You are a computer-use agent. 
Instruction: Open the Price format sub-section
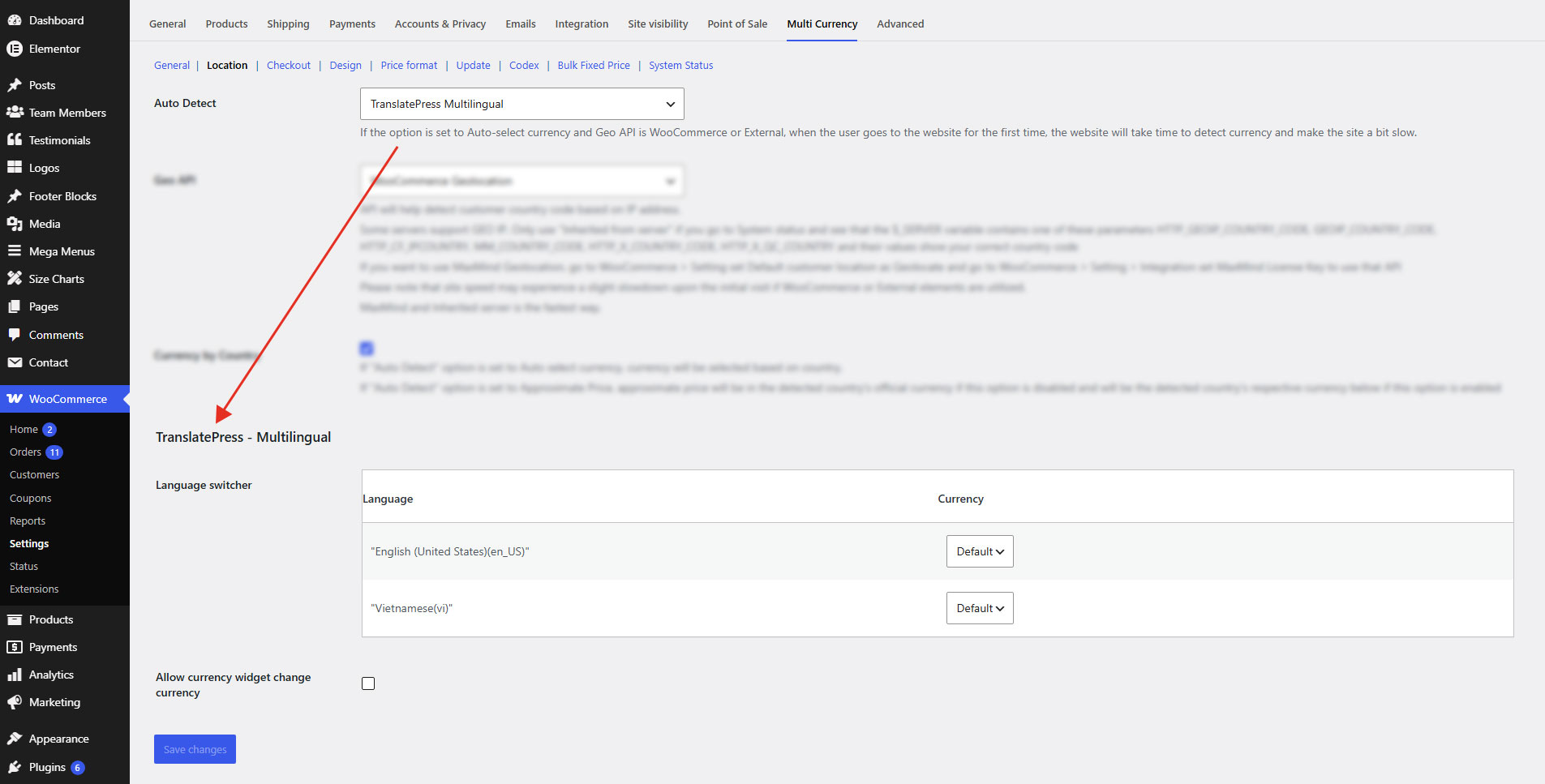[409, 66]
